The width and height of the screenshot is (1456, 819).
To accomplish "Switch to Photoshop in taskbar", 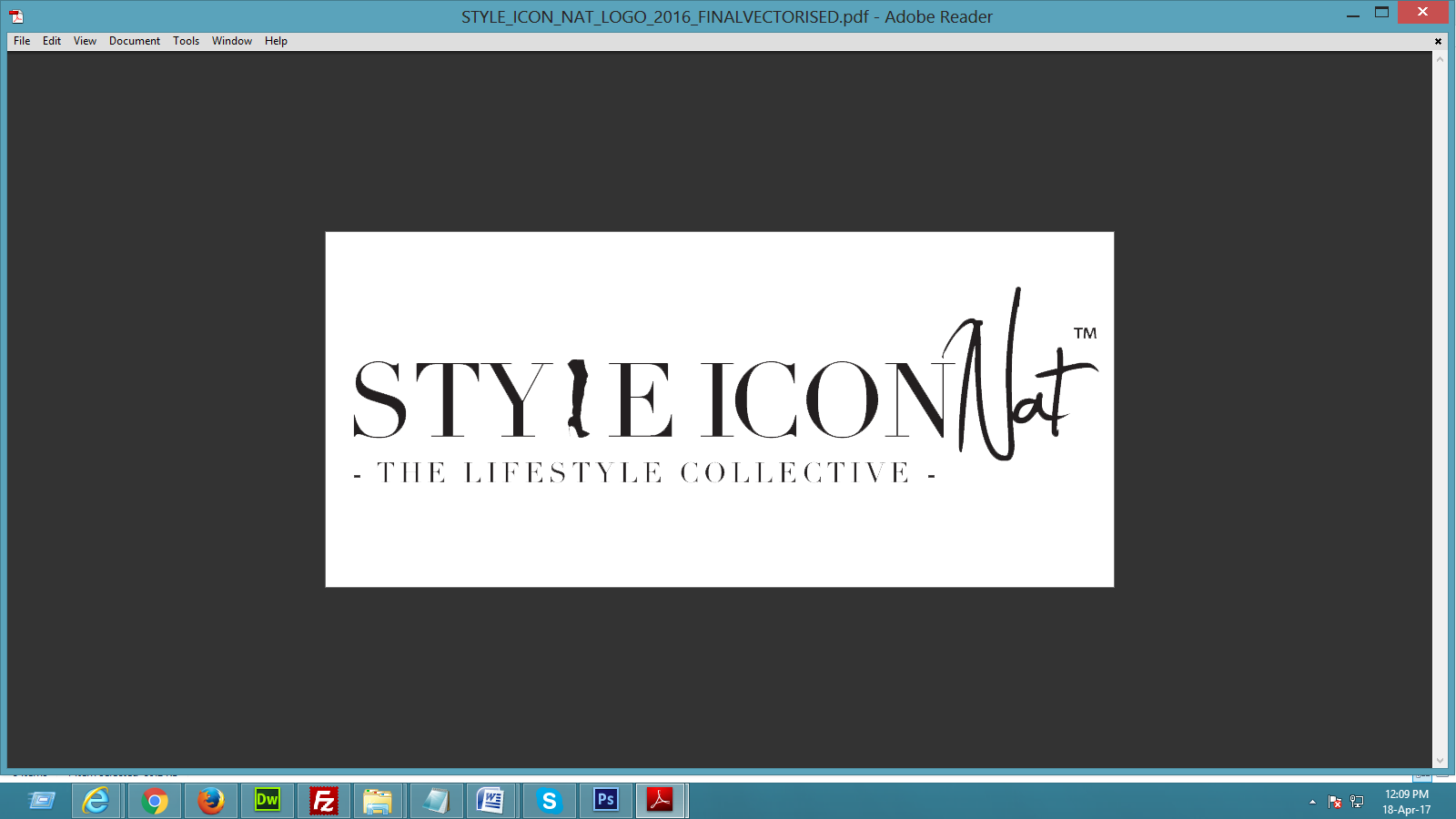I will (605, 801).
